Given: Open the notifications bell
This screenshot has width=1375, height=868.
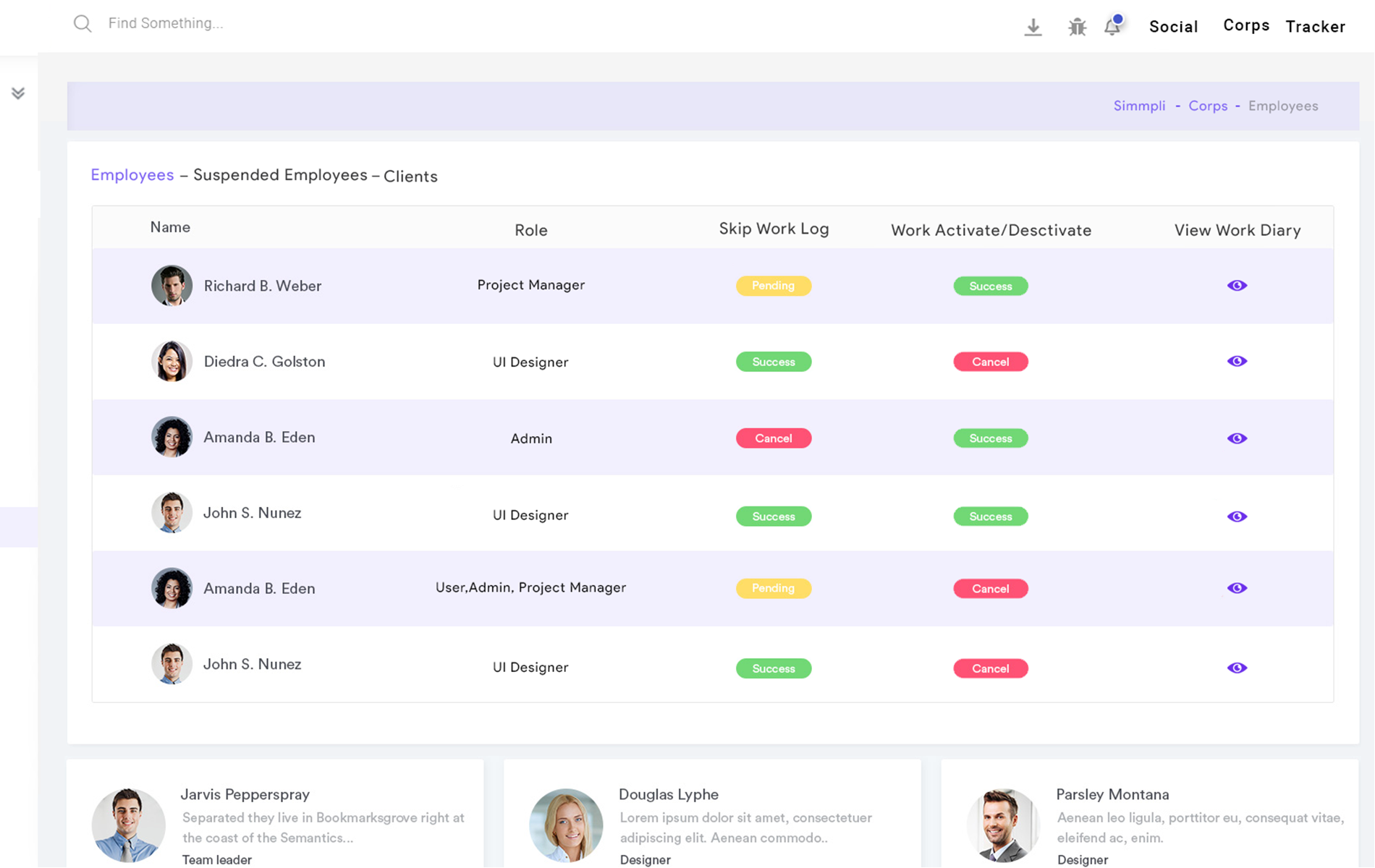Looking at the screenshot, I should (1112, 27).
